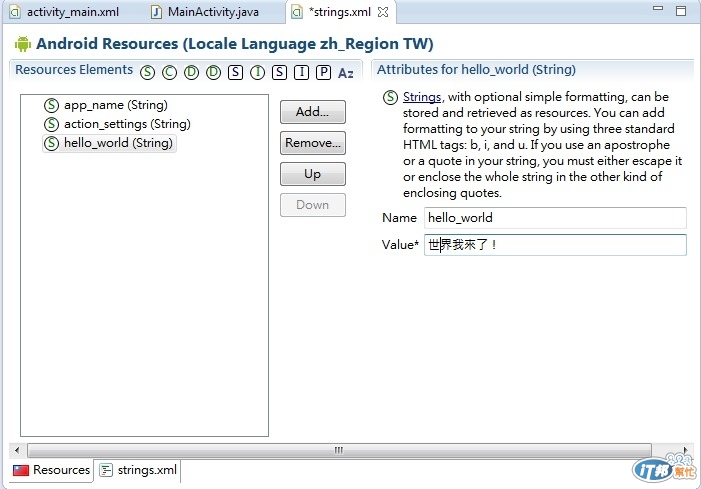This screenshot has height=489, width=701.
Task: Switch to the activity_main.xml tab
Action: click(x=65, y=12)
